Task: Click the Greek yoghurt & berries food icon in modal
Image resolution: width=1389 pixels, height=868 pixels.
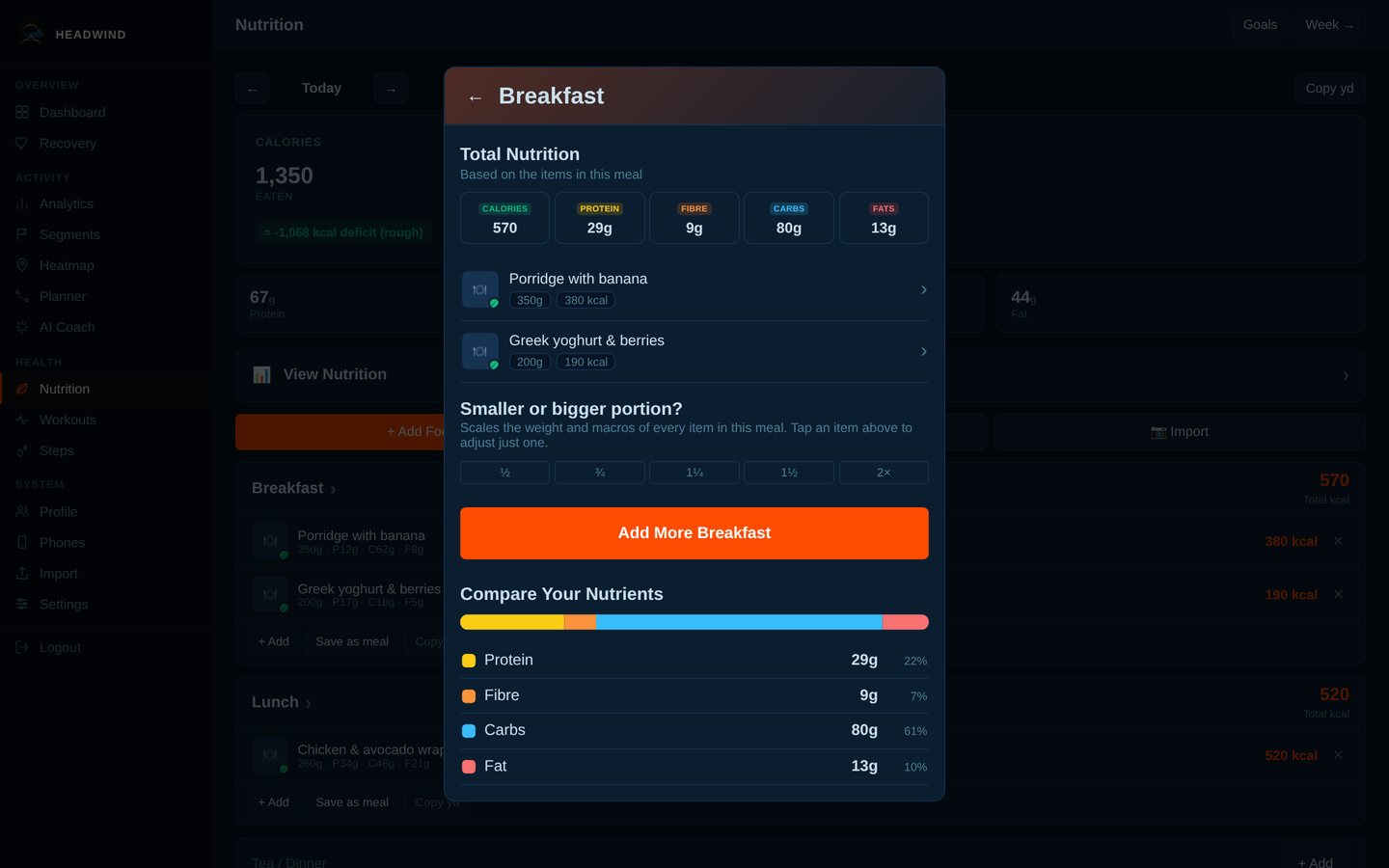Action: pos(480,351)
